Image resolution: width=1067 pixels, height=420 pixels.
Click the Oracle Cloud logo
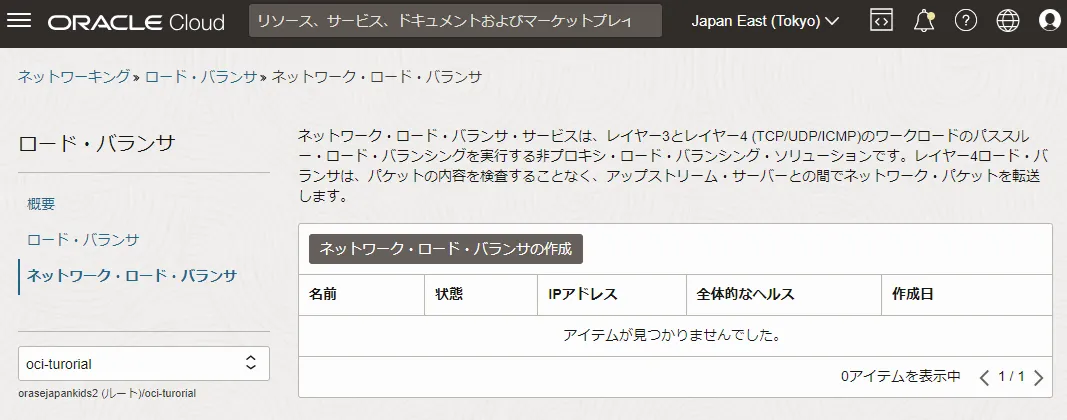[136, 22]
